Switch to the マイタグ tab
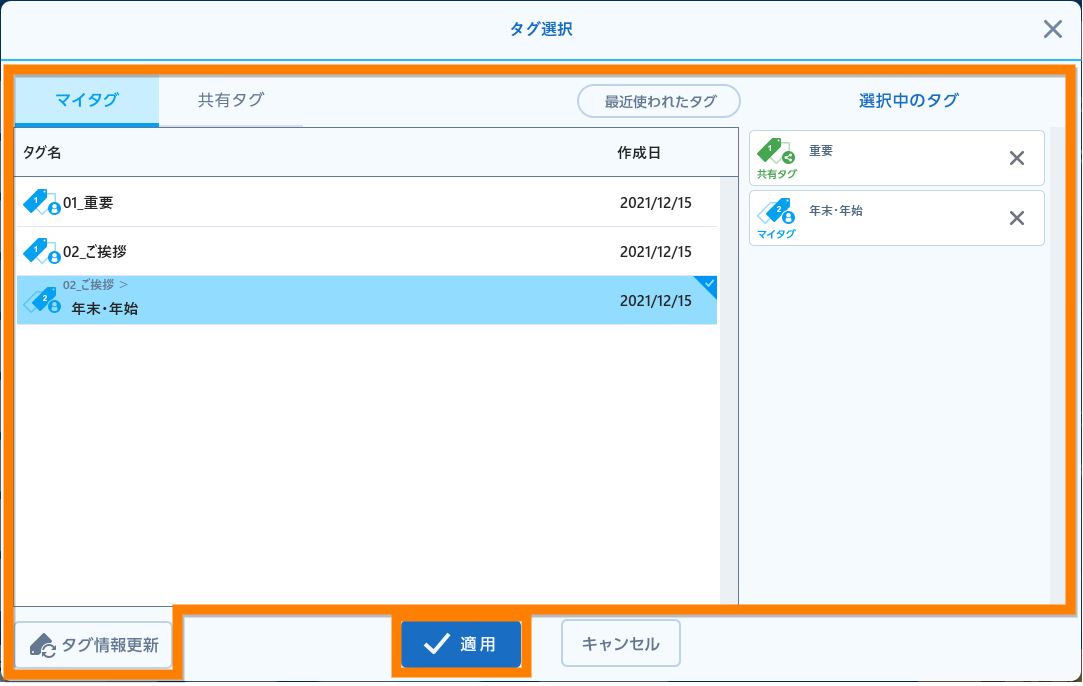1083x686 pixels. (87, 100)
